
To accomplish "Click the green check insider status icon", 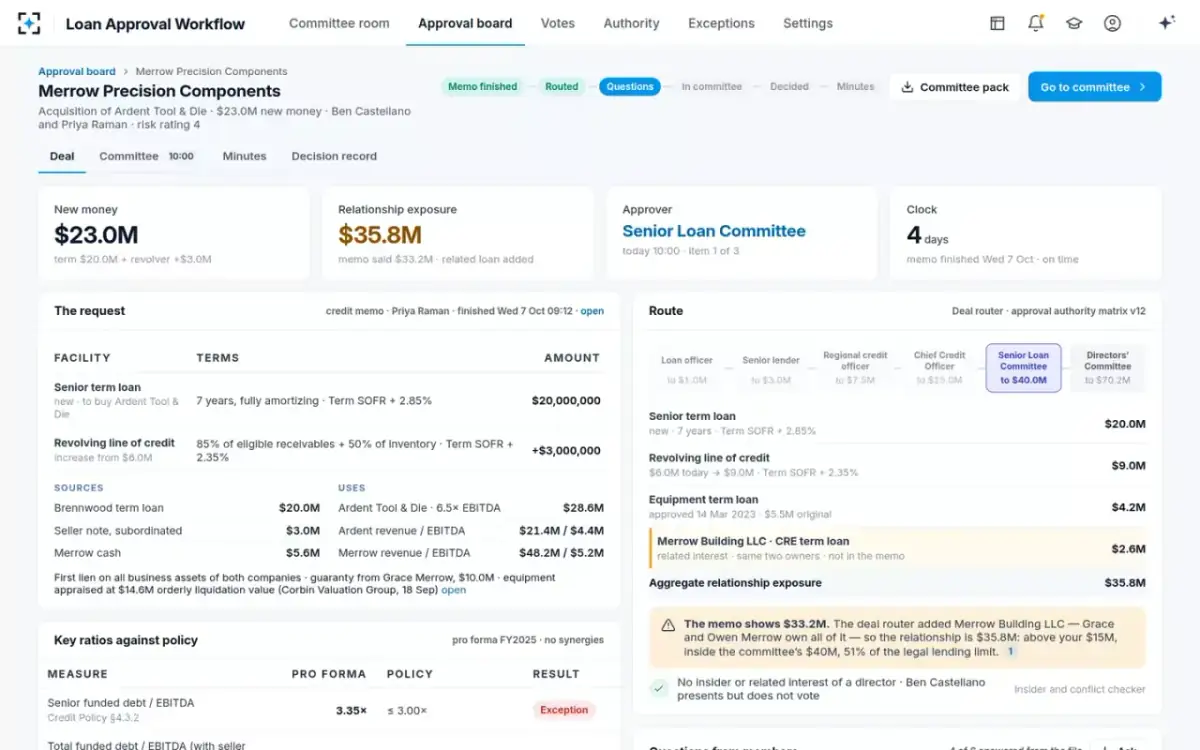I will [659, 688].
